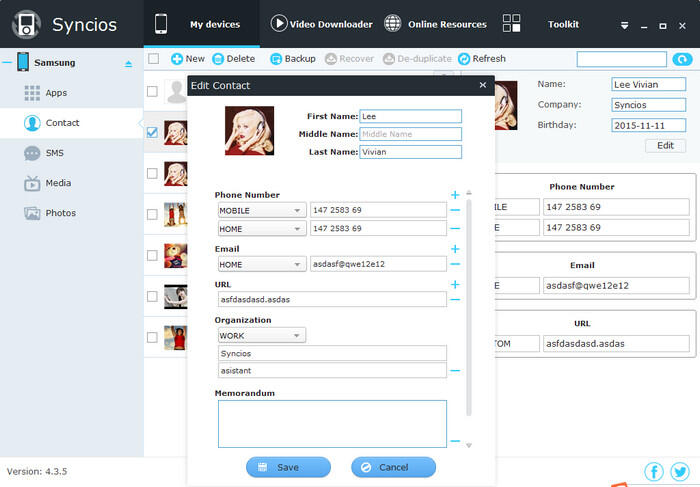Save the edited contact

pyautogui.click(x=288, y=467)
